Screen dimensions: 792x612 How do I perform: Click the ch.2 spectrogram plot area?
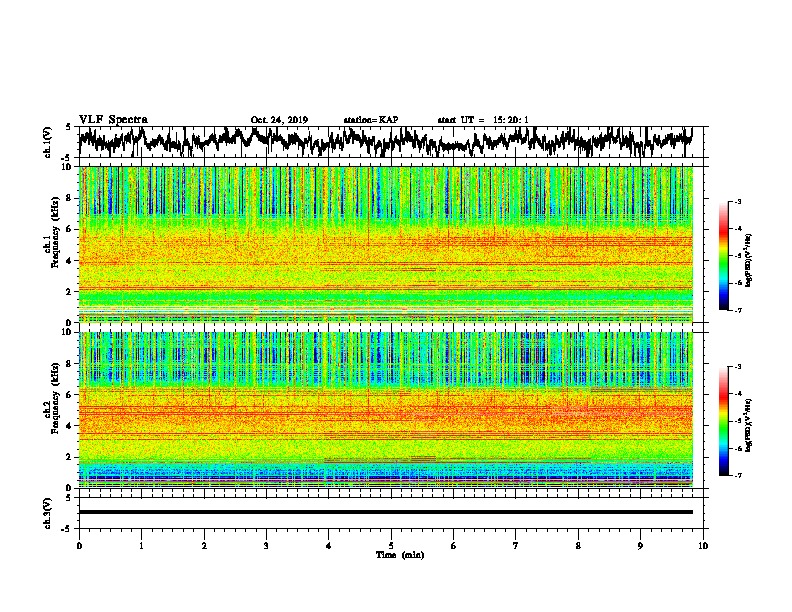385,410
